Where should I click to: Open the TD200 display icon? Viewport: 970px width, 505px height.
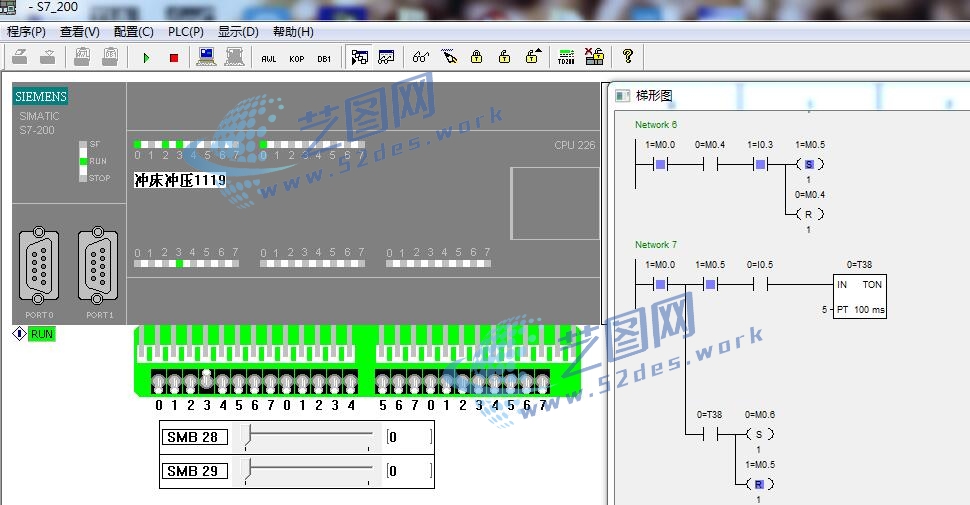click(x=566, y=57)
